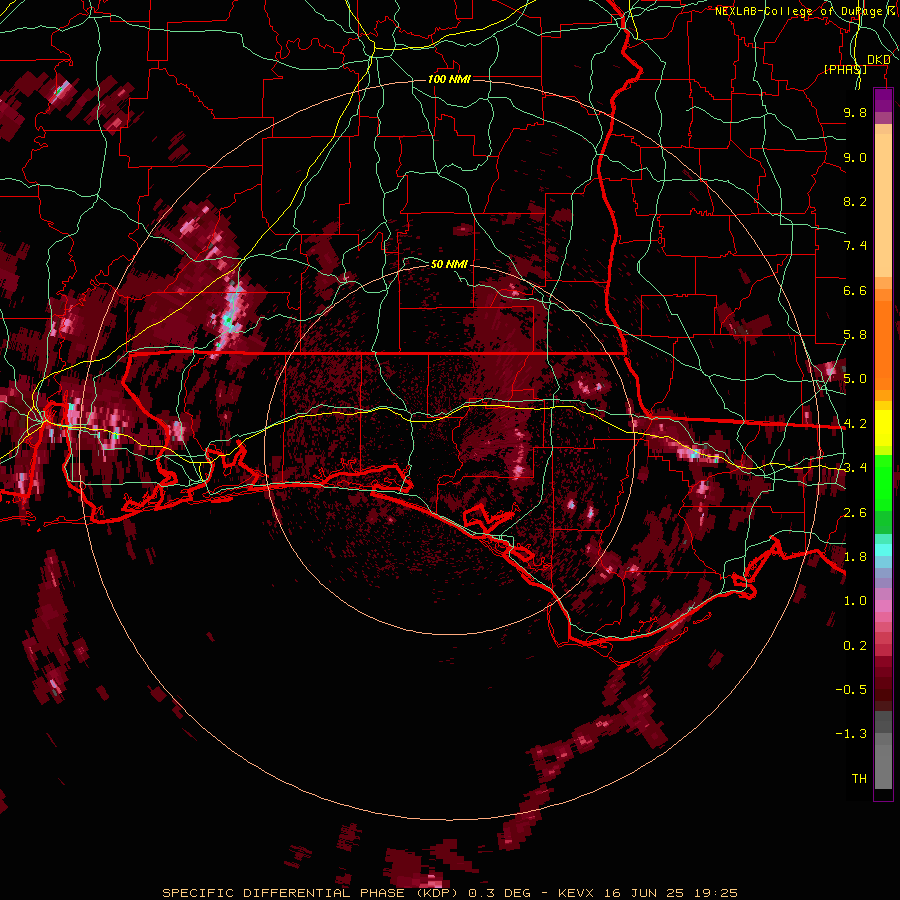Click the 9.8 value on the color scale
900x900 pixels.
(x=855, y=112)
